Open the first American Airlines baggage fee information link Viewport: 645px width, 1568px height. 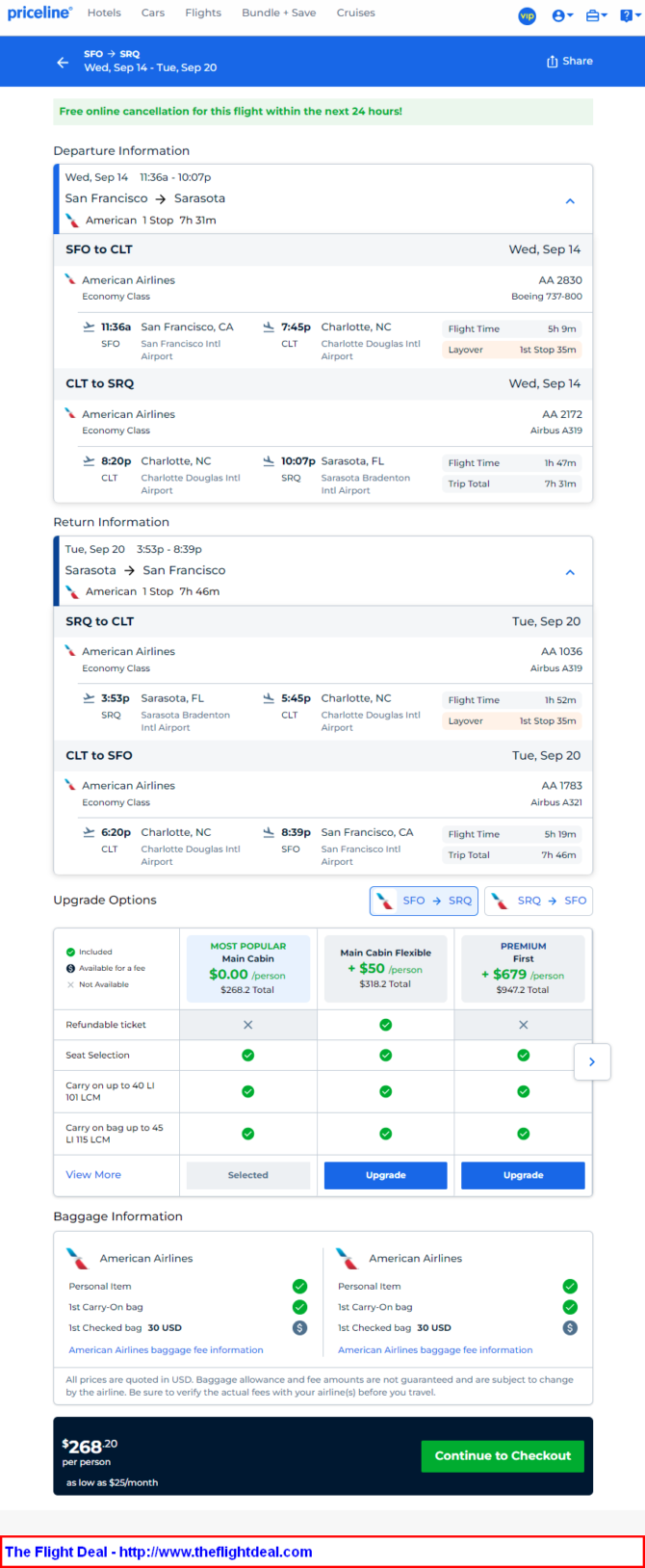pos(166,1350)
